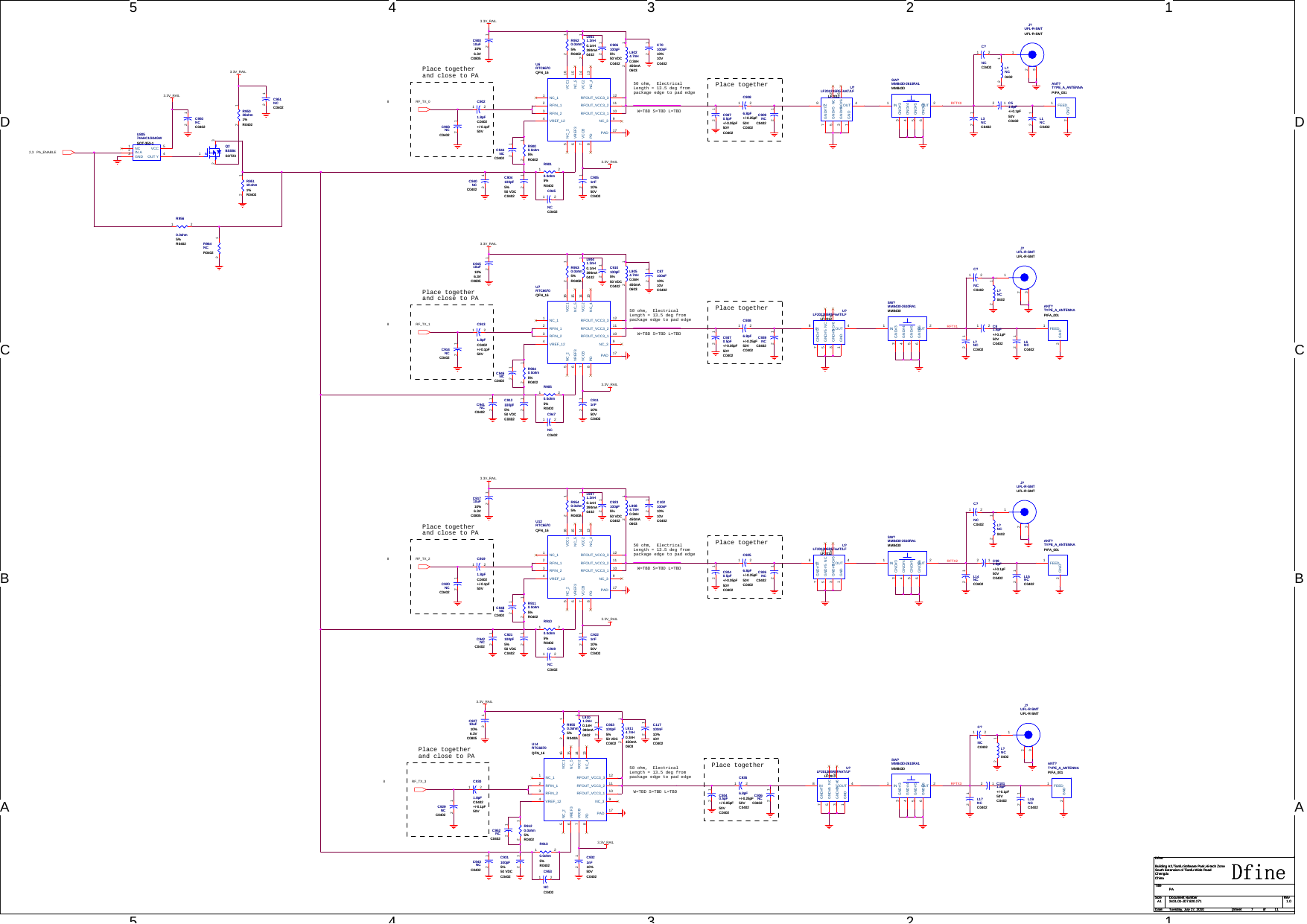The image size is (1307, 924).
Task: Click the 'W=TBD S=TBD L=TBD' note near U7
Action: 658,334
